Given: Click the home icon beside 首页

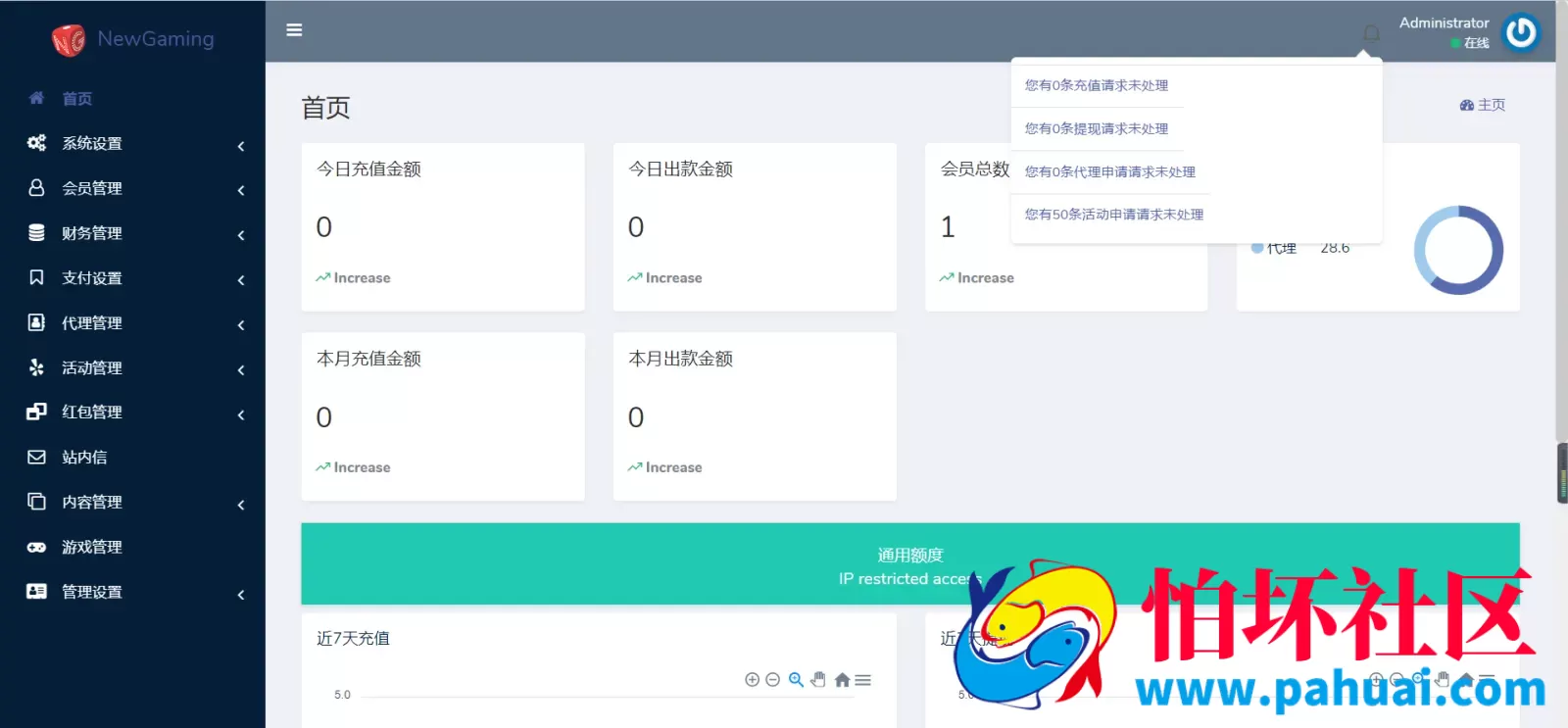Looking at the screenshot, I should point(36,98).
